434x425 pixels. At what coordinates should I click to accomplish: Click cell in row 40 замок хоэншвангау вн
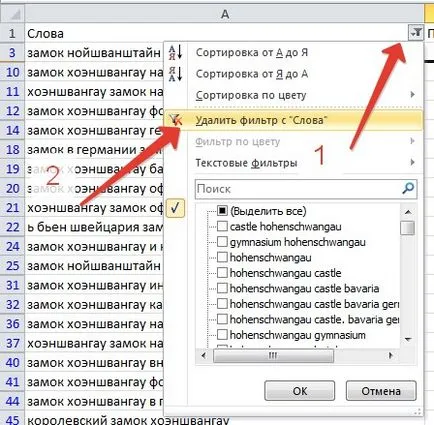(x=94, y=362)
